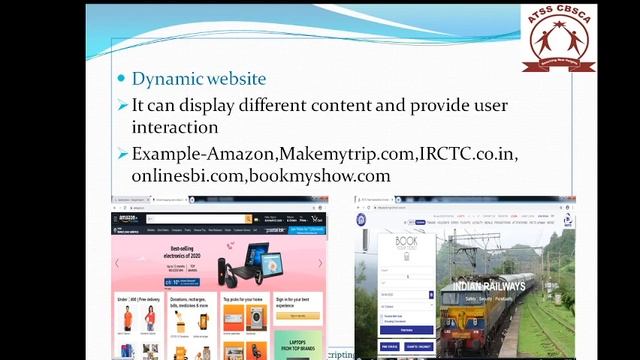Click Donations, recharges, bills card heading
This screenshot has width=640, height=360.
tap(189, 302)
